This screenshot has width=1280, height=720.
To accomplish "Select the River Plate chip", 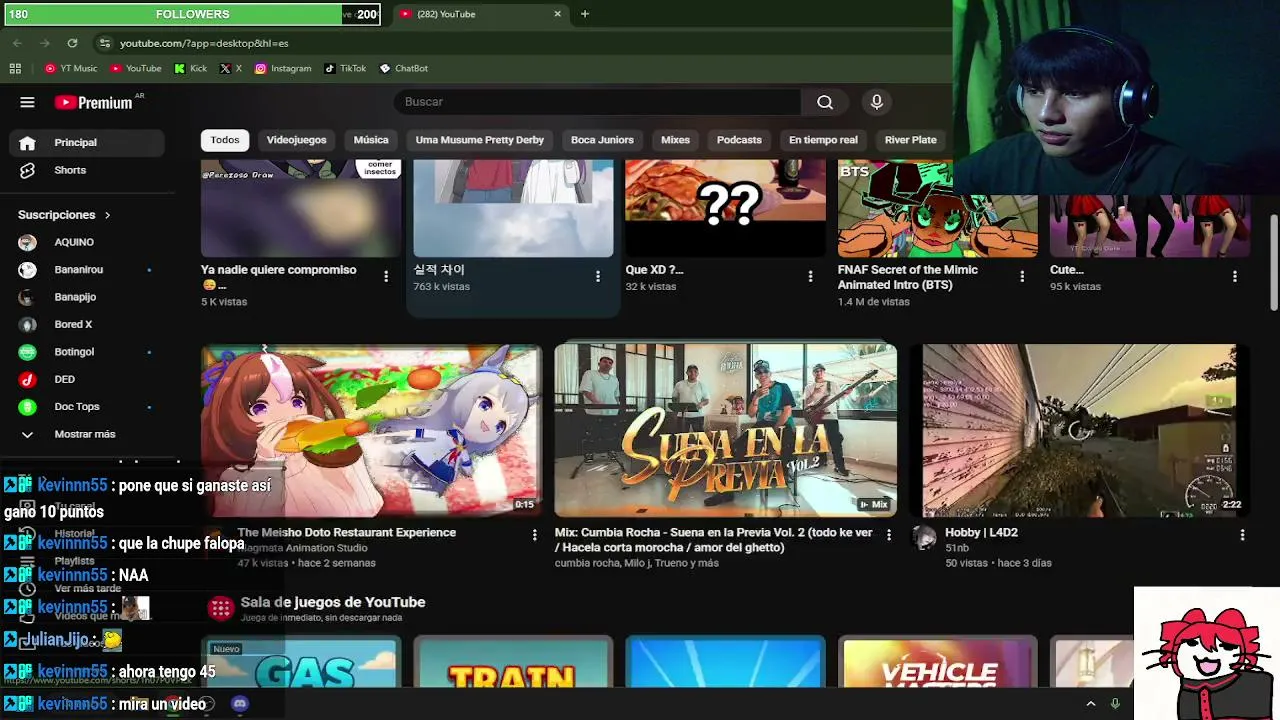I will pyautogui.click(x=911, y=140).
